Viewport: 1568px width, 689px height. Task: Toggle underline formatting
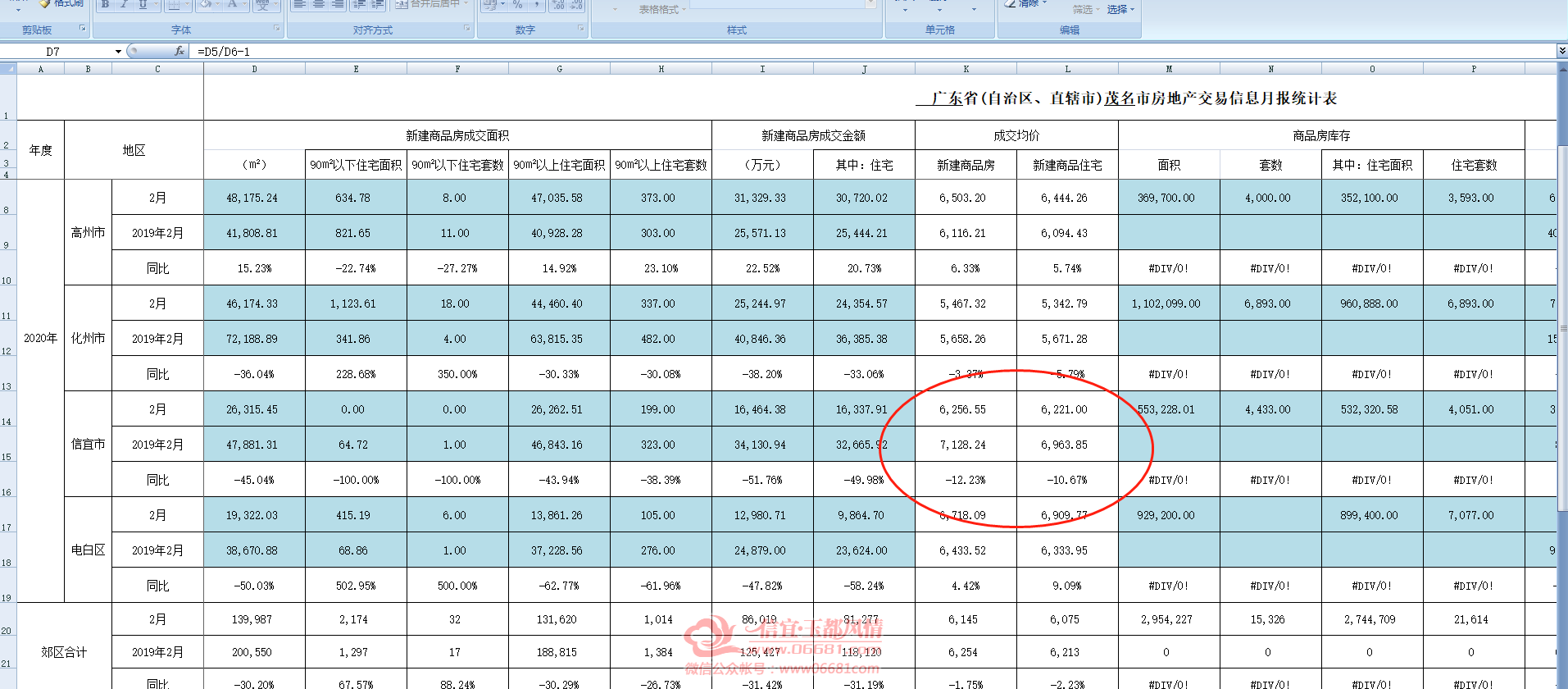142,4
